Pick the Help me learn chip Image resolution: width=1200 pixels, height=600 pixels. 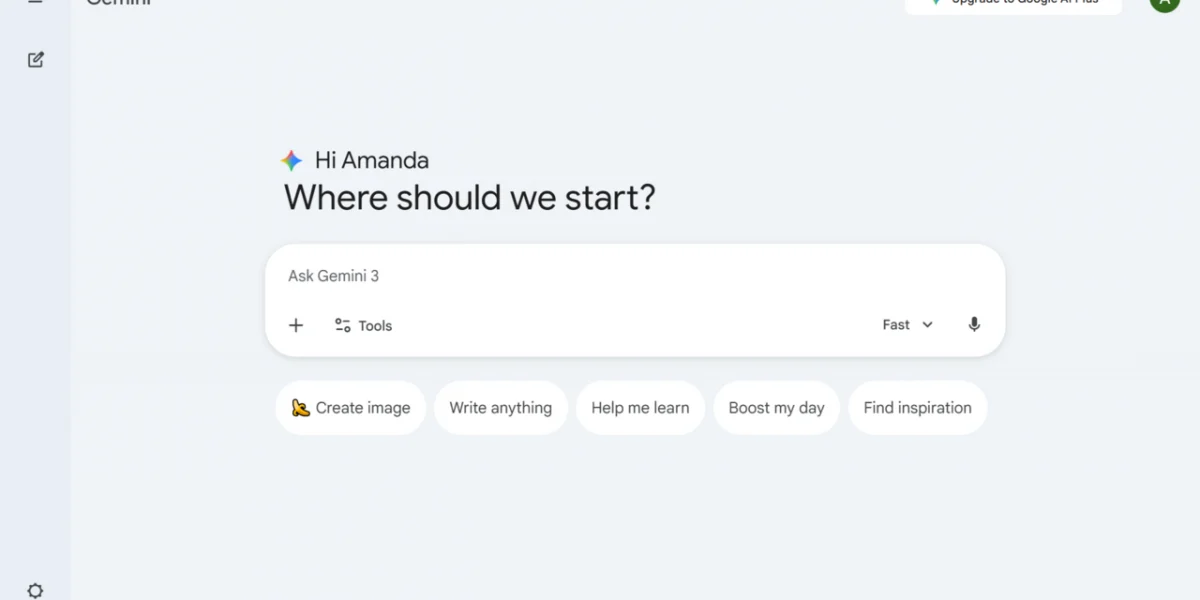(640, 408)
